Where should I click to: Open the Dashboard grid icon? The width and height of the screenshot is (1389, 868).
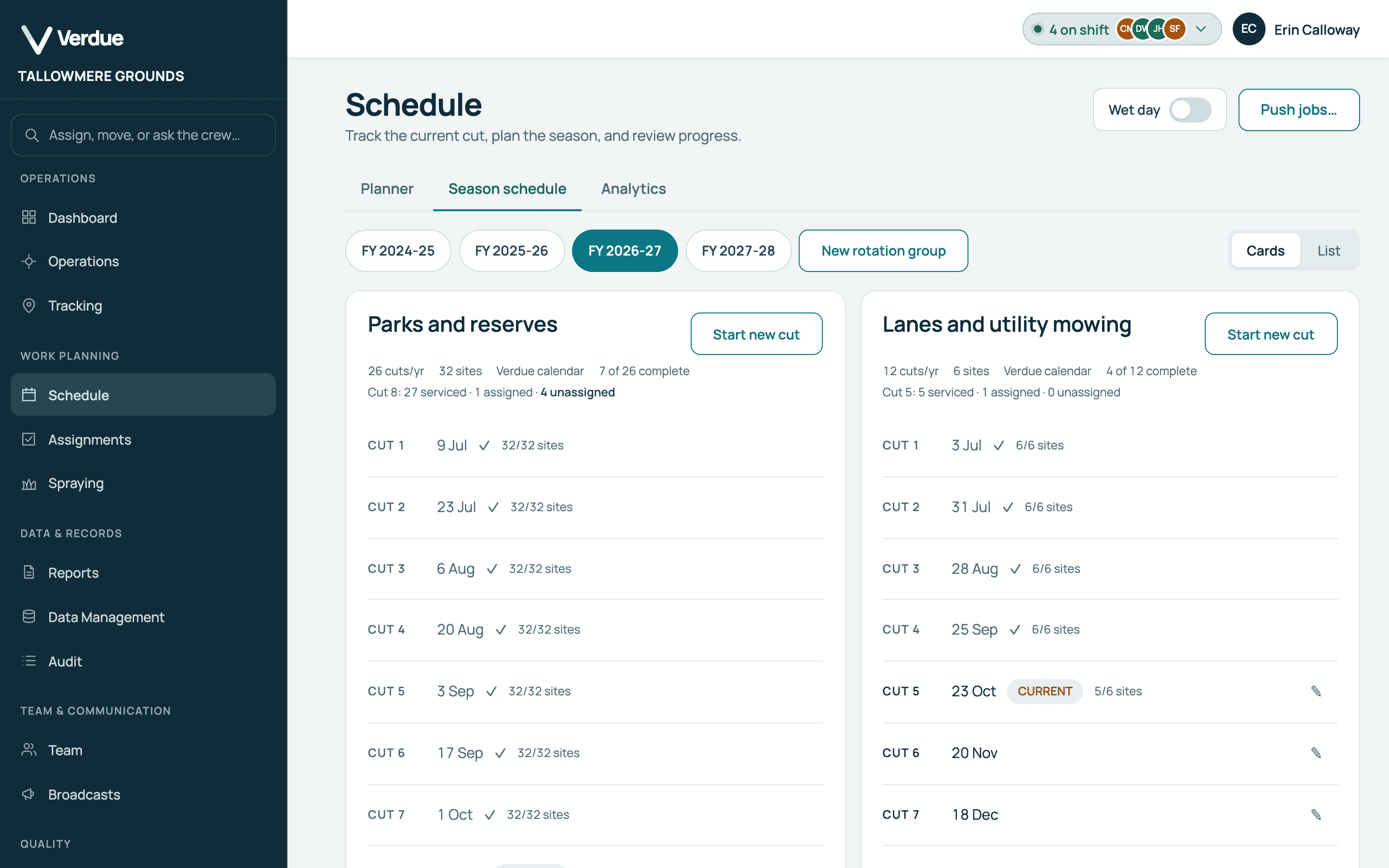(x=29, y=217)
